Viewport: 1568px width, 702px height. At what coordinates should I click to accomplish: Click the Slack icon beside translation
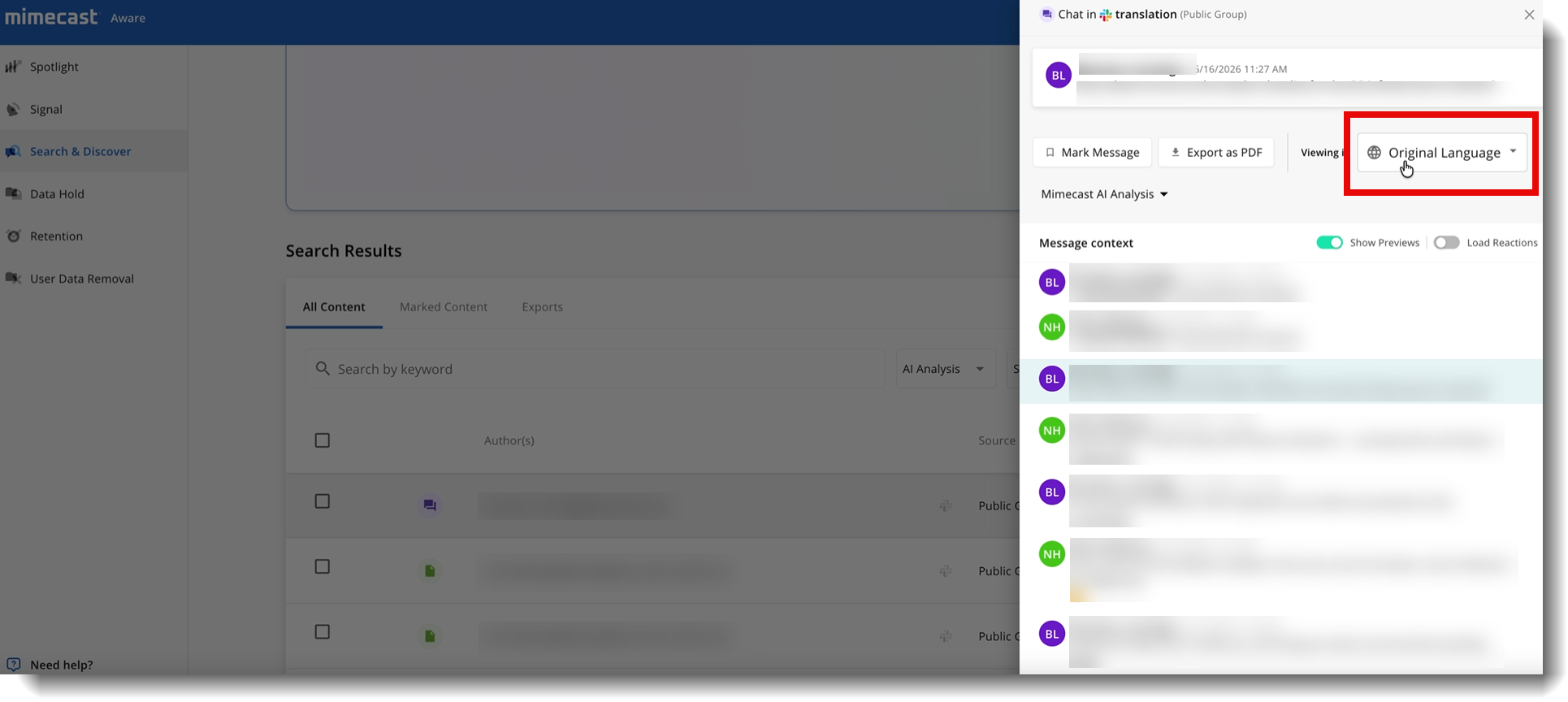(1106, 15)
